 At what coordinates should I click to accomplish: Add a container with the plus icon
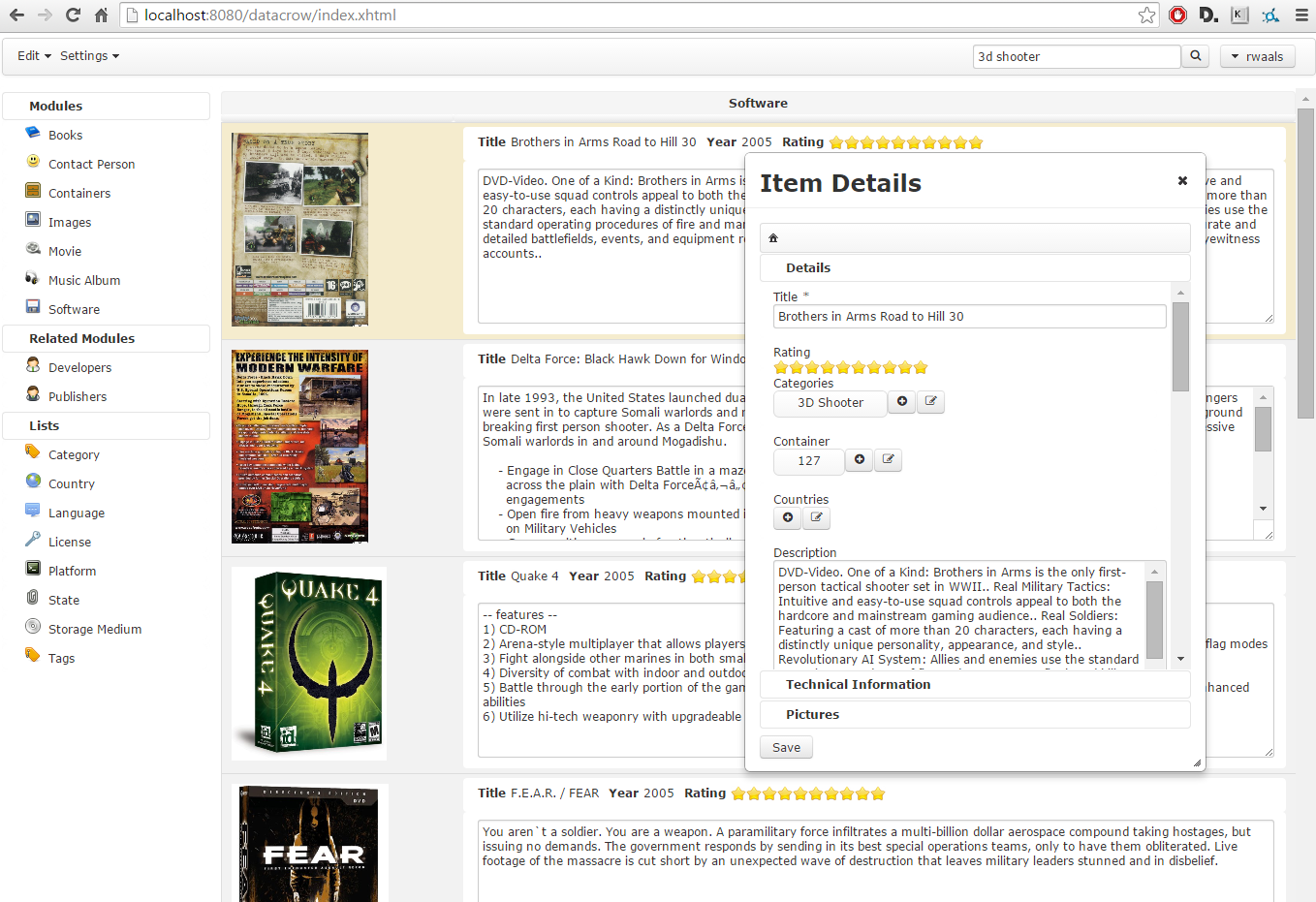click(860, 460)
